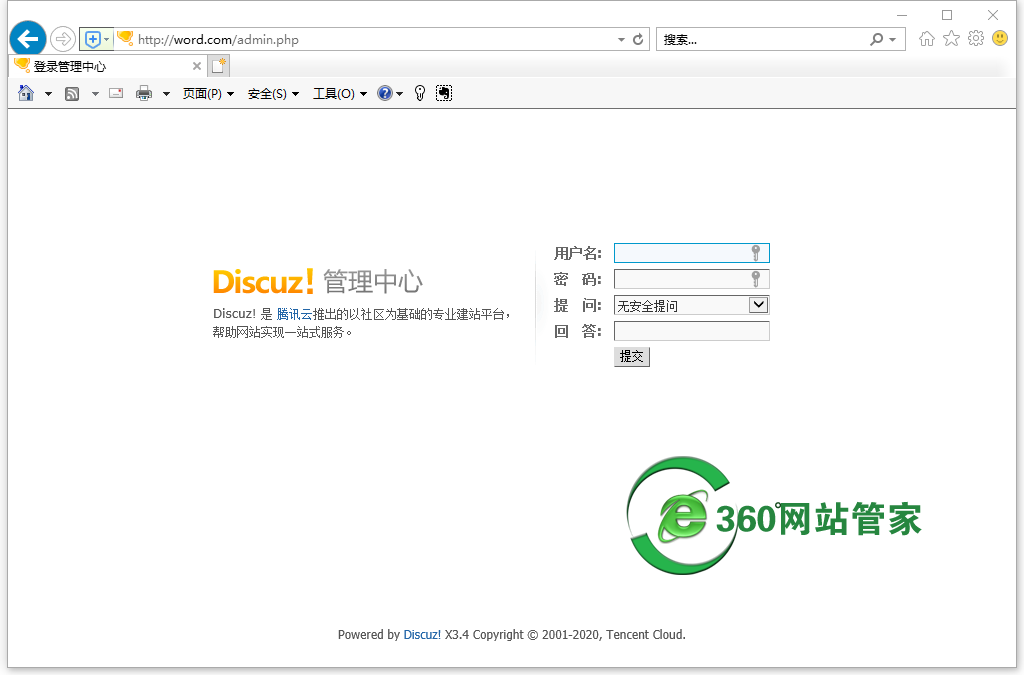This screenshot has height=675, width=1024.
Task: Click the Forward navigation arrow
Action: pyautogui.click(x=63, y=39)
